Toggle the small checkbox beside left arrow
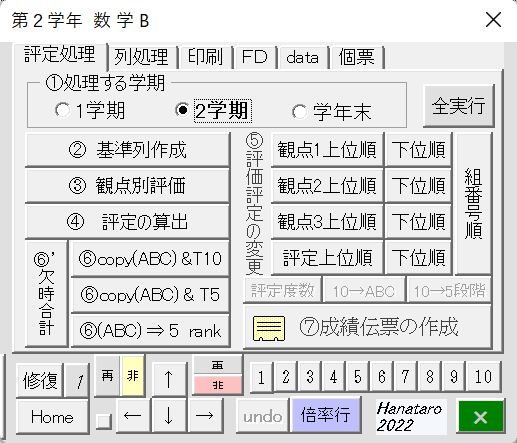Viewport: 517px width, 443px height. pos(103,421)
